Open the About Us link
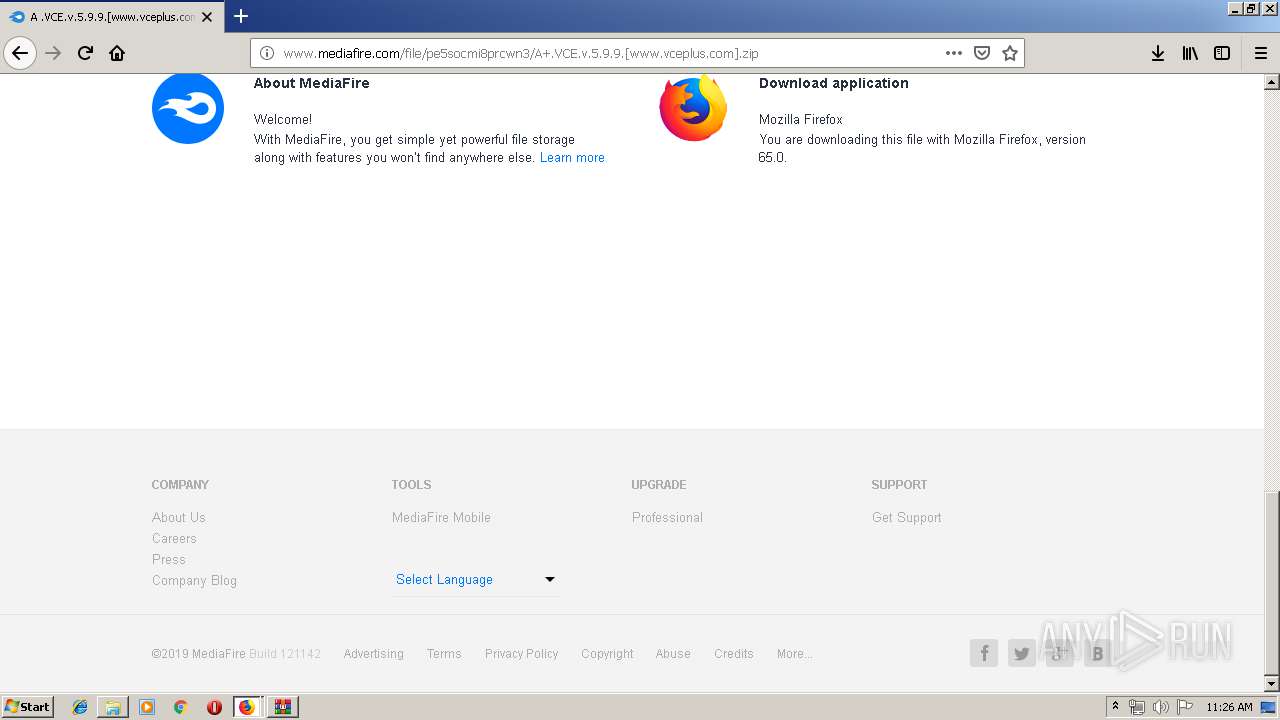Screen dimensions: 1280x720 pyautogui.click(x=179, y=517)
